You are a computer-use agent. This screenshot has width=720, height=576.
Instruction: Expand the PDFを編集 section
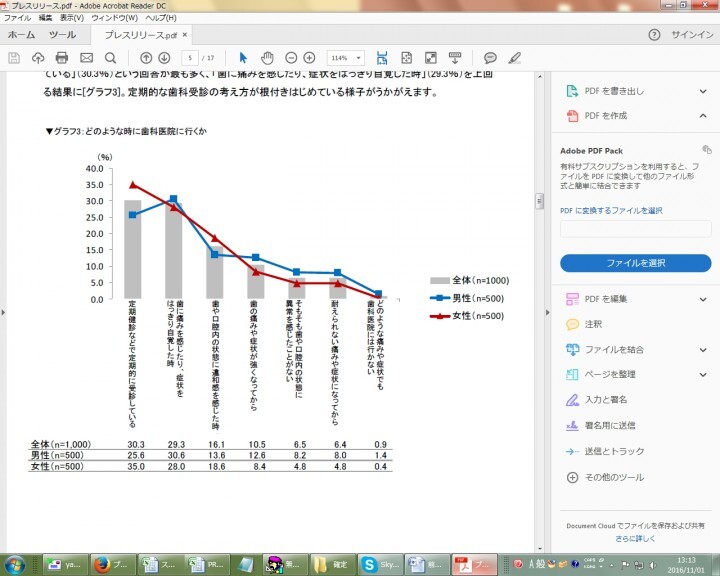[x=704, y=299]
